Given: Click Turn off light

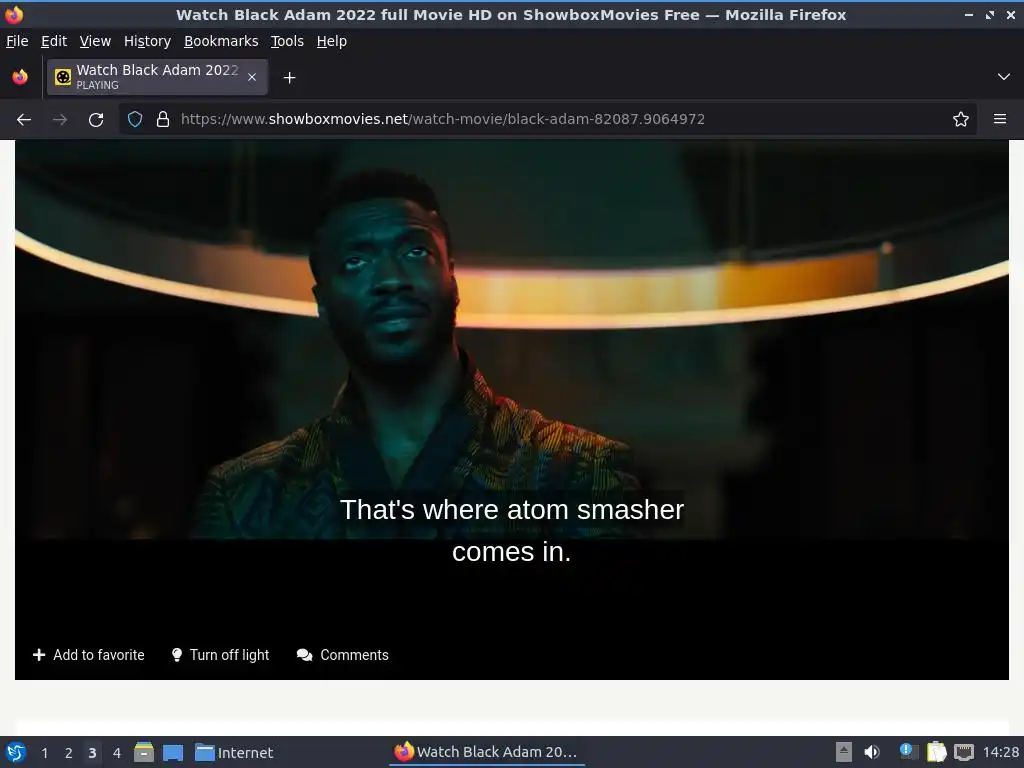Looking at the screenshot, I should [x=220, y=655].
